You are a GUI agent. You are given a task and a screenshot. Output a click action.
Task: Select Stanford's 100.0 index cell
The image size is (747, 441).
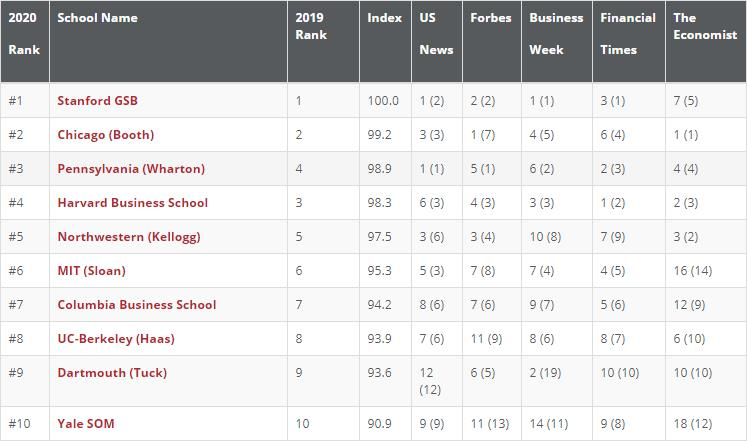[x=385, y=100]
